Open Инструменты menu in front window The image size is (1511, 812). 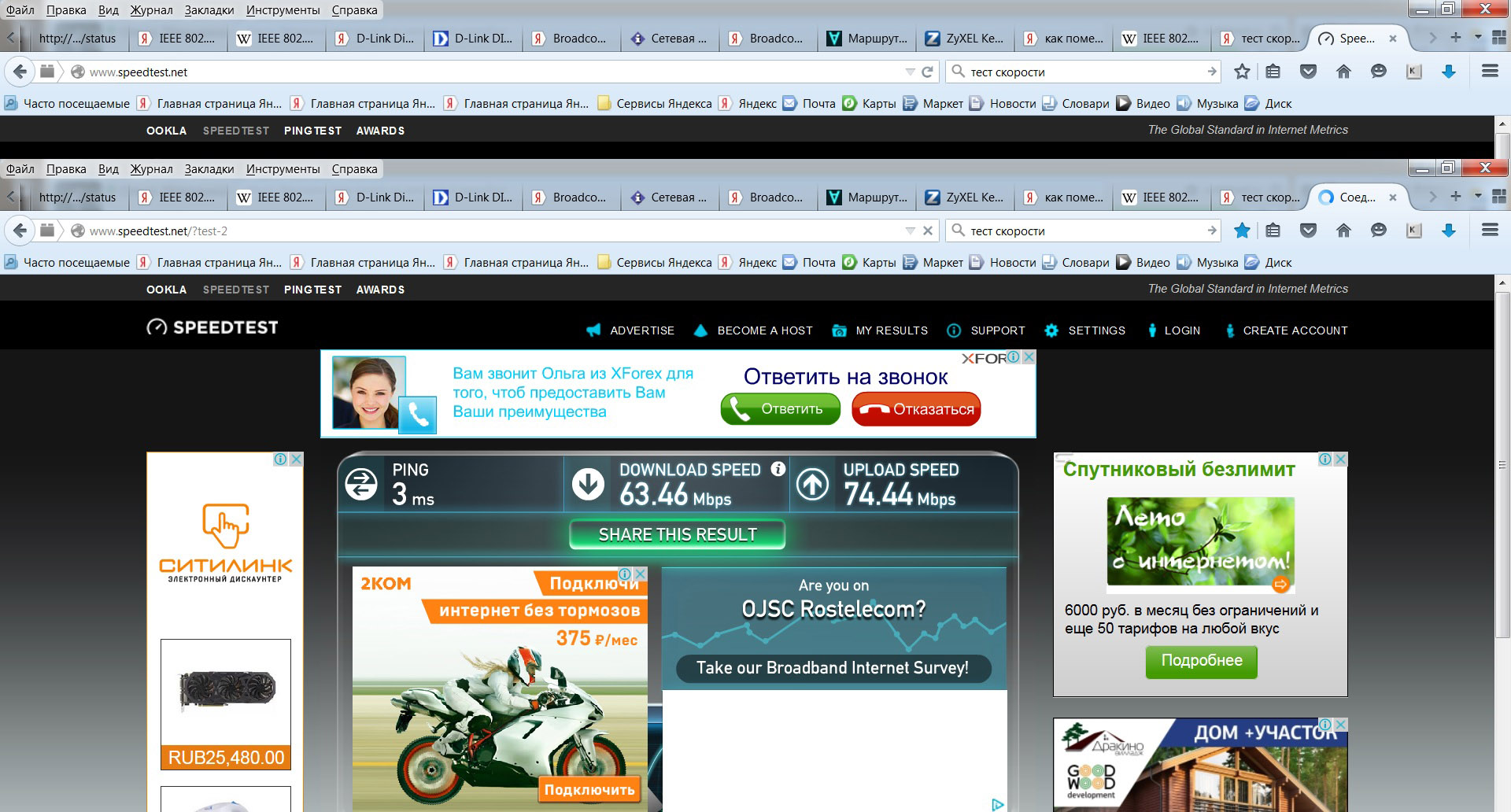pyautogui.click(x=283, y=169)
